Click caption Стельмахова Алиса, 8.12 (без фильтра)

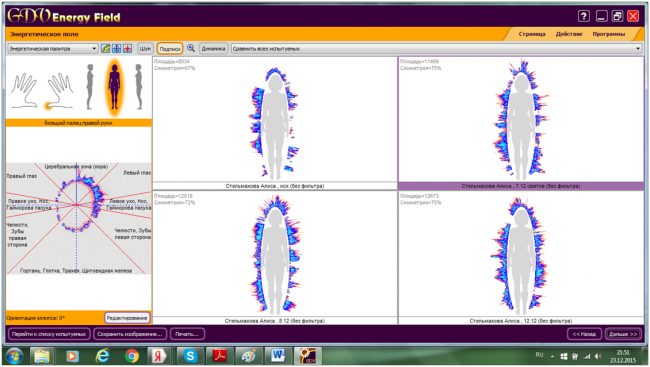coord(275,321)
